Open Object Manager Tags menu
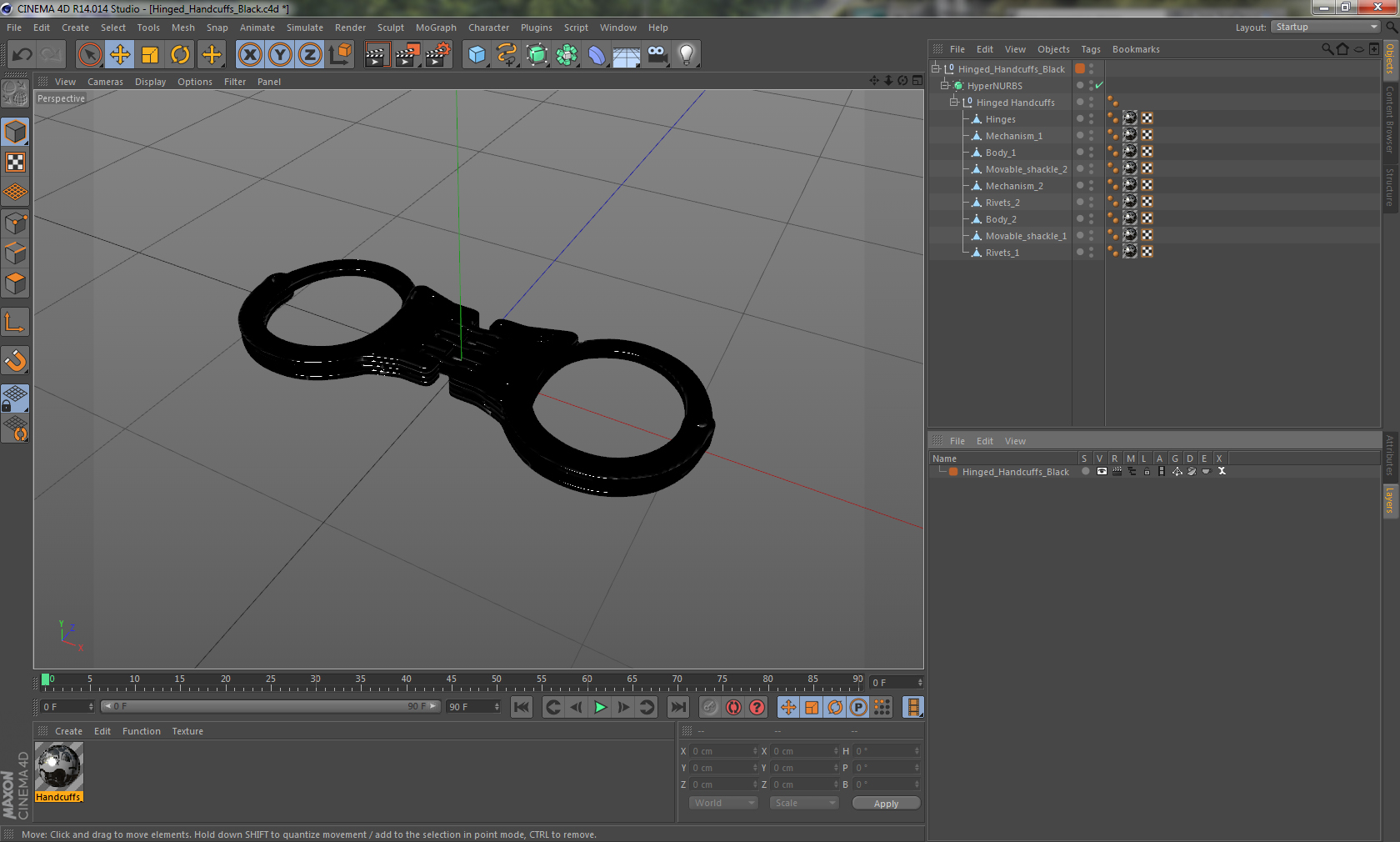The image size is (1400, 842). [x=1091, y=49]
